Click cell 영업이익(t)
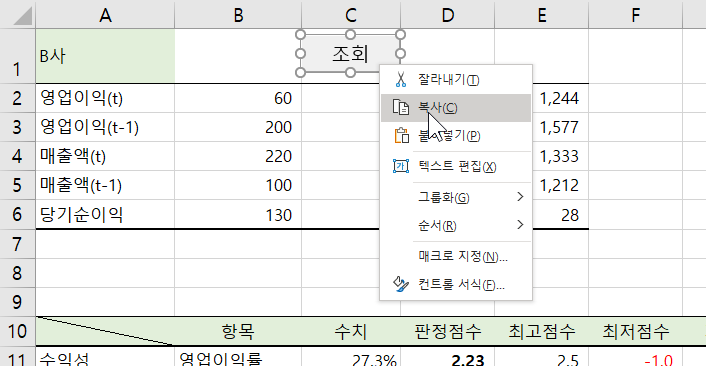The image size is (706, 366). pos(105,98)
